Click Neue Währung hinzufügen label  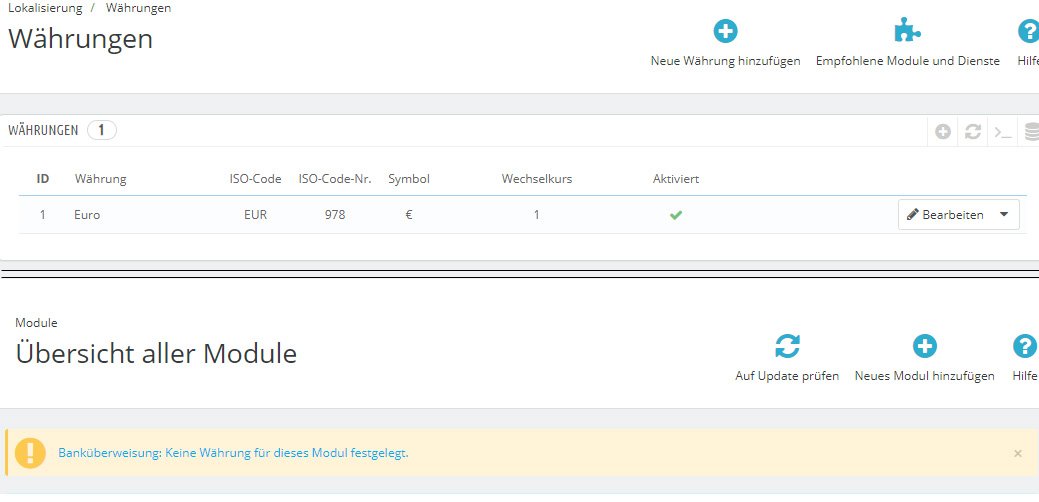coord(726,61)
